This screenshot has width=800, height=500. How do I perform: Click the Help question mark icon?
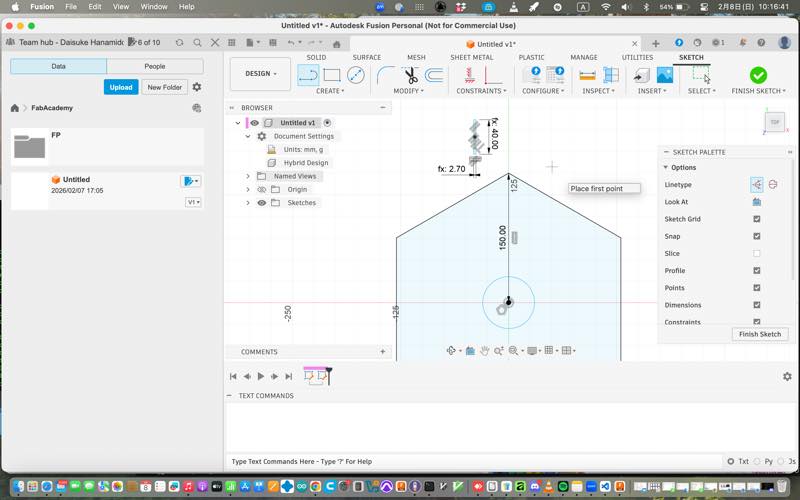pyautogui.click(x=761, y=43)
